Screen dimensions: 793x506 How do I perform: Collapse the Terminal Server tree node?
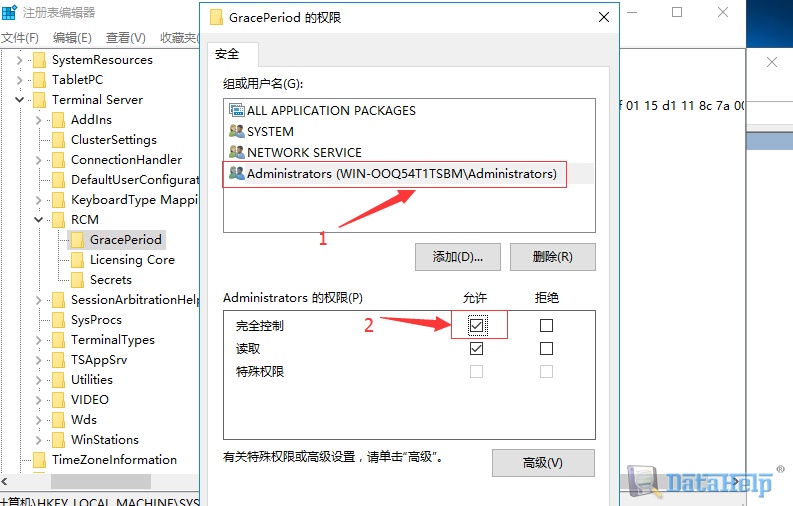click(x=19, y=100)
